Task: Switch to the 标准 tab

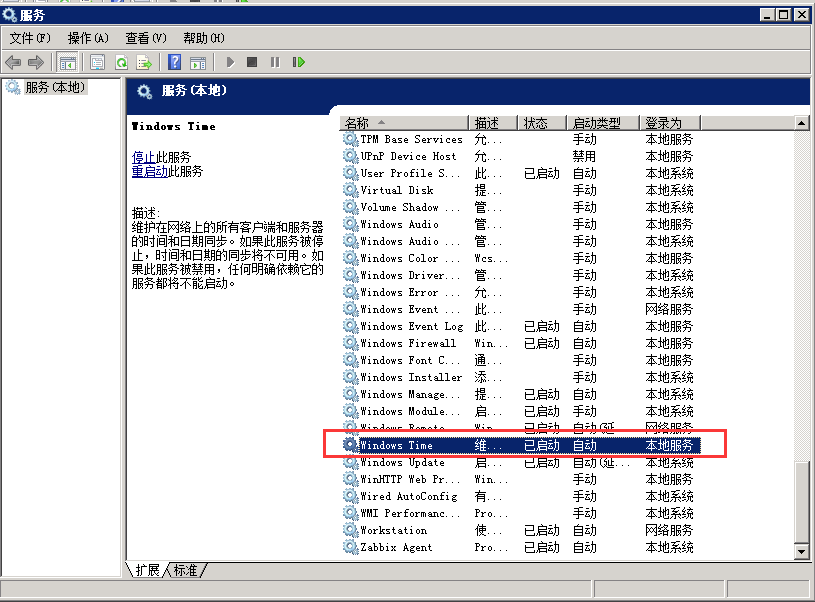Action: (186, 570)
